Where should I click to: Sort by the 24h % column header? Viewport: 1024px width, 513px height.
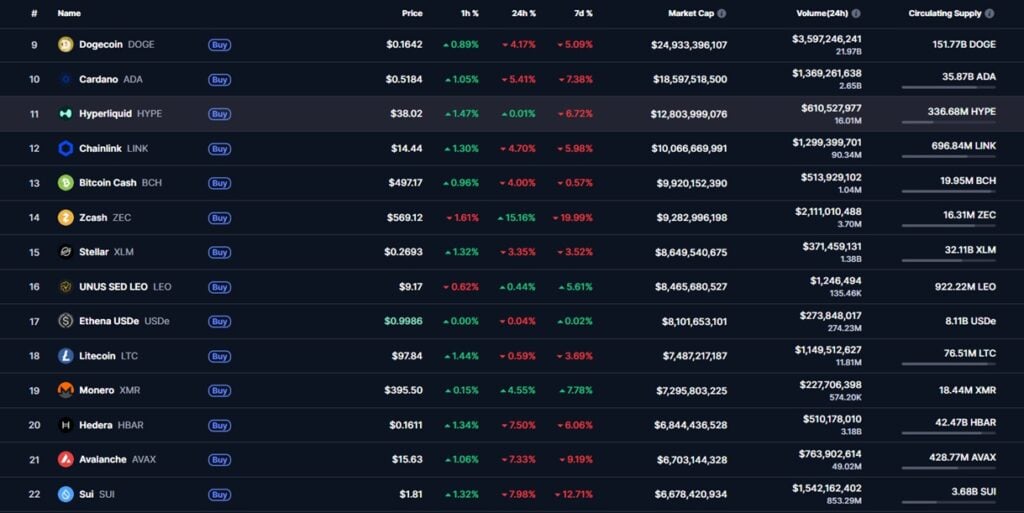(x=524, y=14)
